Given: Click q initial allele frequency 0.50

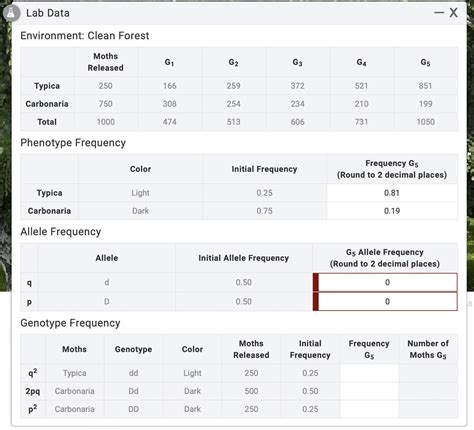Looking at the screenshot, I should click(244, 282).
